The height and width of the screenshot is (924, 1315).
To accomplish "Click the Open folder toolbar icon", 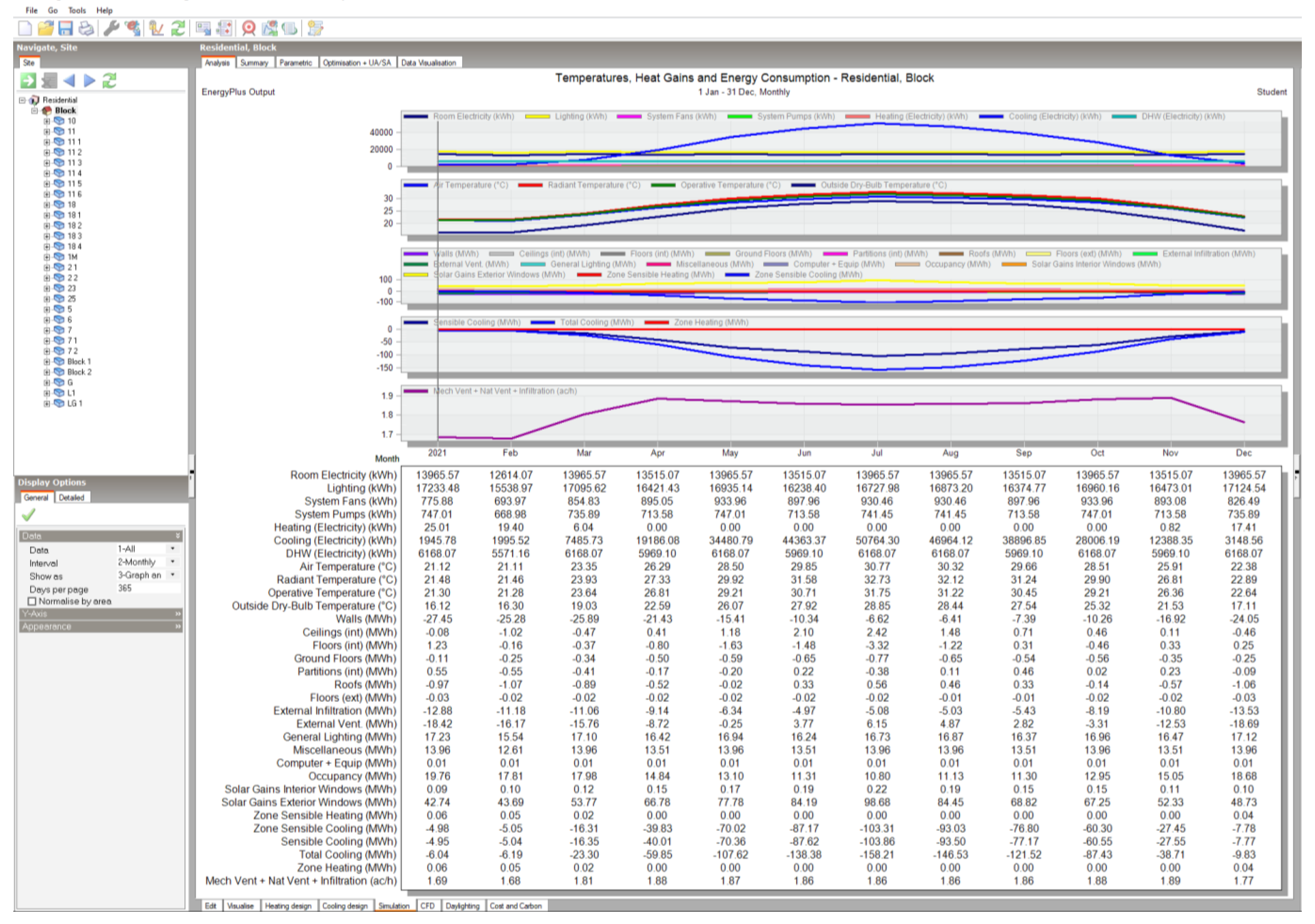I will [45, 28].
